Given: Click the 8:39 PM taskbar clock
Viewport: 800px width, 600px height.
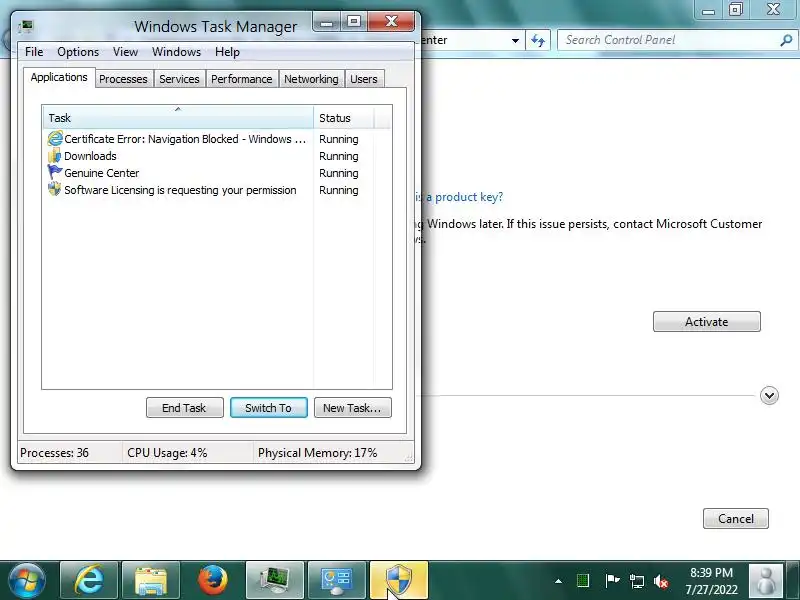Looking at the screenshot, I should [x=711, y=572].
